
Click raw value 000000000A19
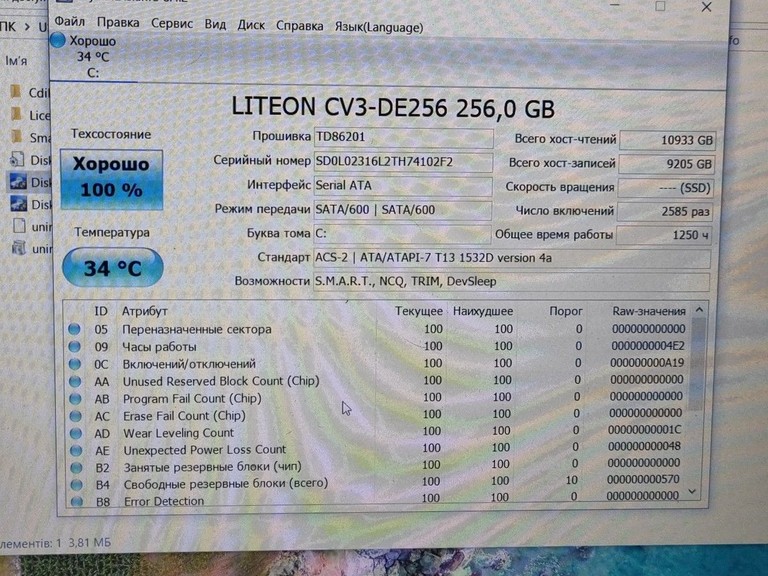647,363
